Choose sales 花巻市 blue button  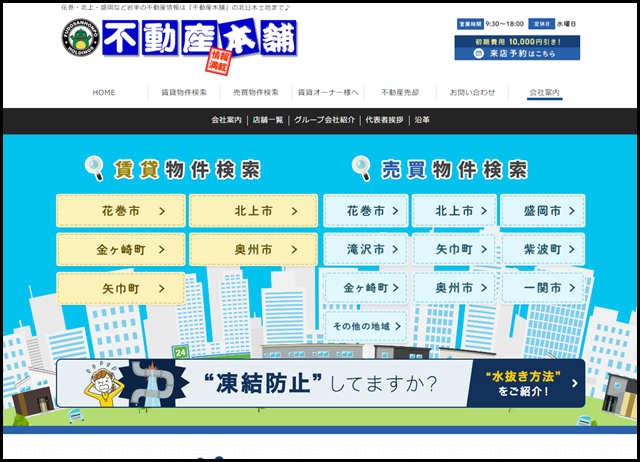click(366, 211)
